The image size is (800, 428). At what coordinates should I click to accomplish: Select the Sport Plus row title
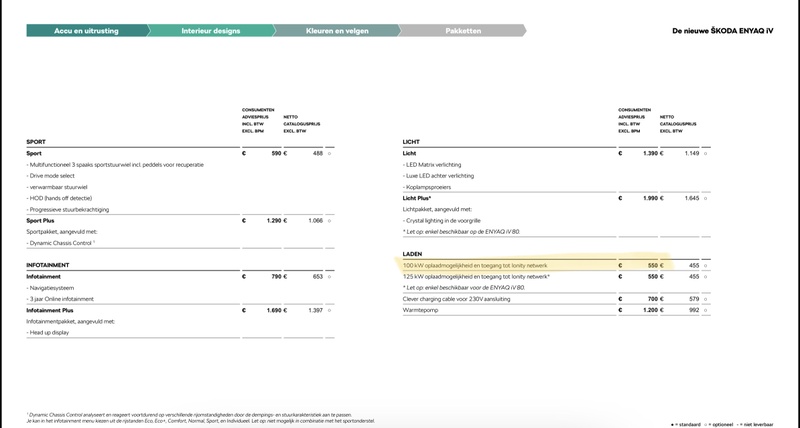(40, 220)
